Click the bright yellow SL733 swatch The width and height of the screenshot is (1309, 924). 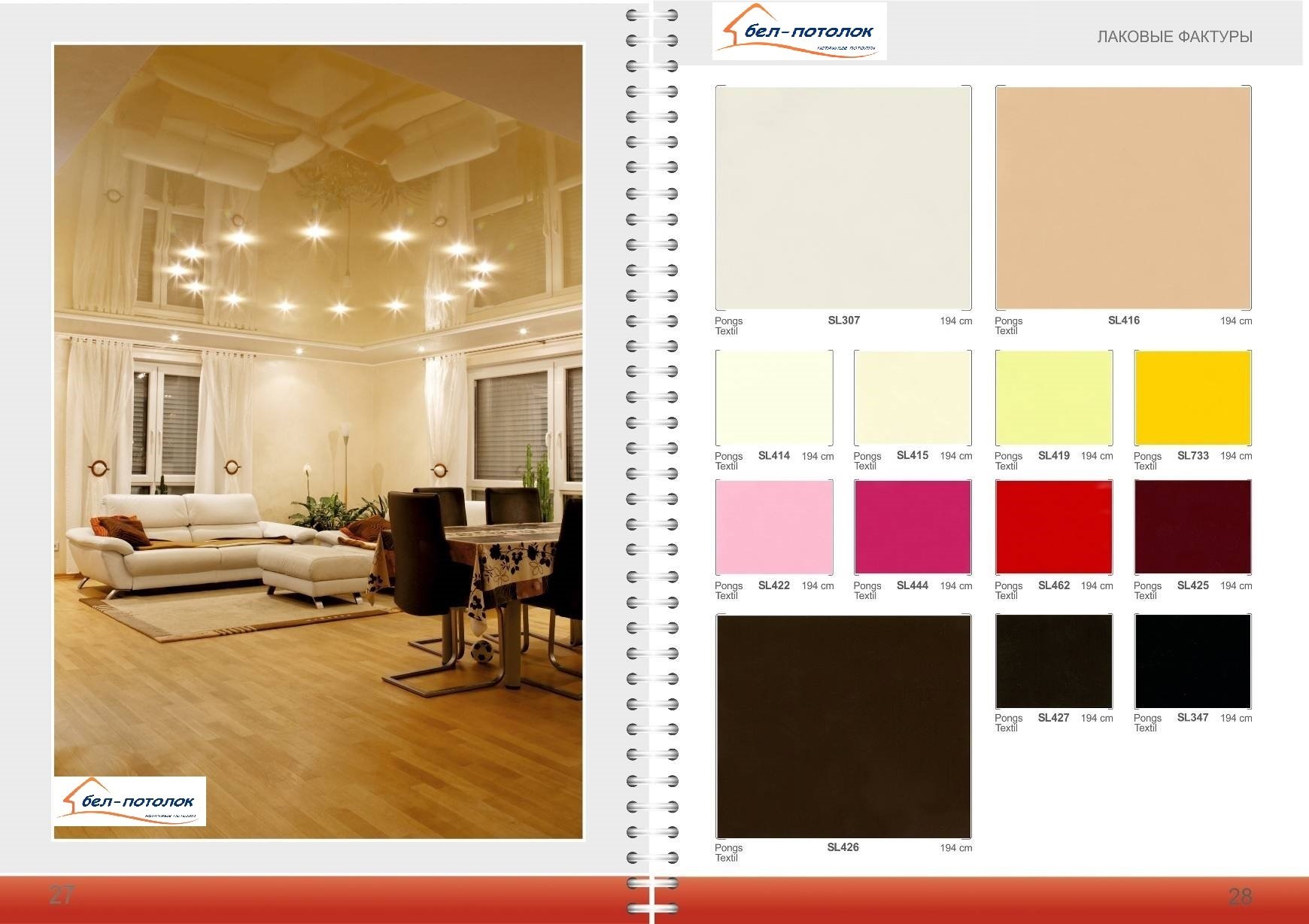pos(1192,398)
